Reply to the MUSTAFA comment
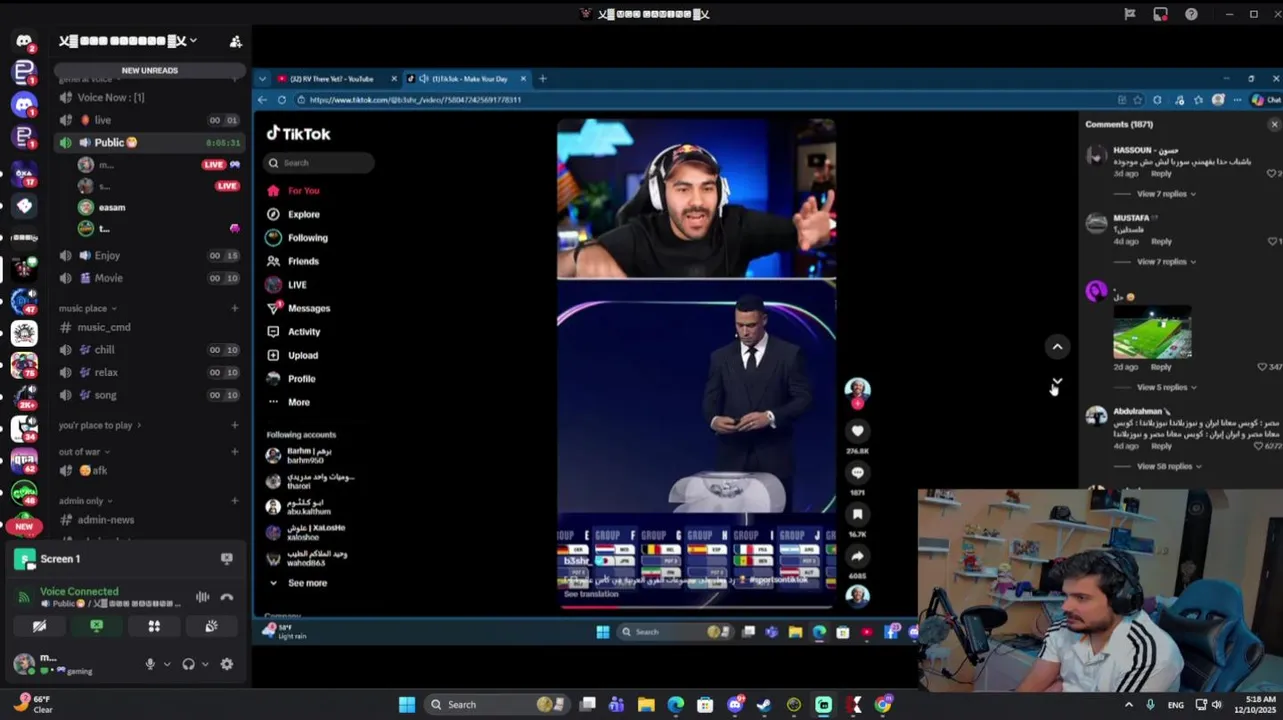The width and height of the screenshot is (1283, 720). 1161,241
